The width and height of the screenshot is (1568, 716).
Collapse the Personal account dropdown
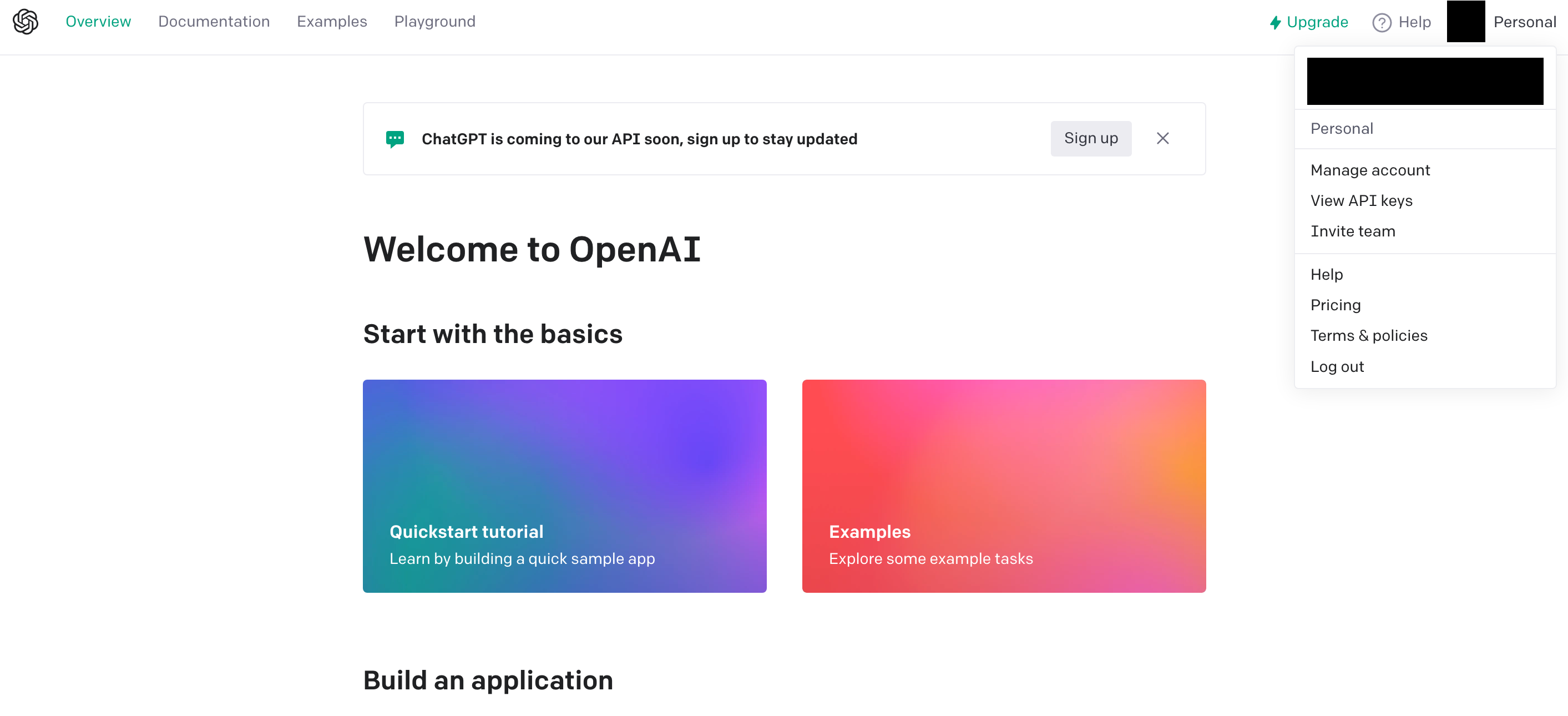tap(1524, 22)
